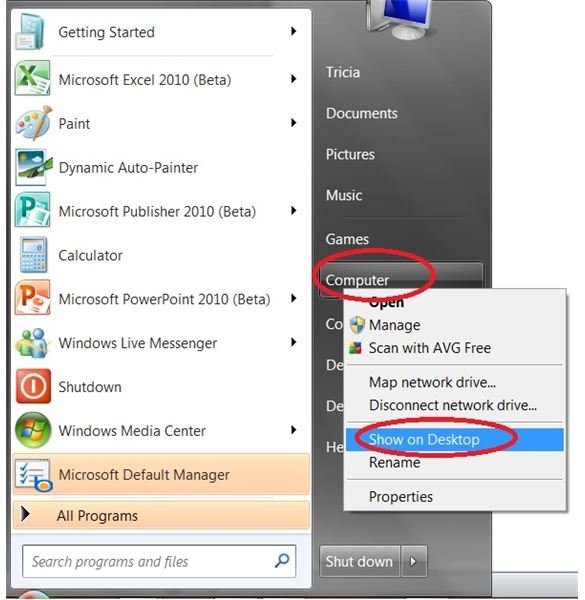The height and width of the screenshot is (600, 585).
Task: Click the Publisher 2010 icon
Action: (x=32, y=210)
